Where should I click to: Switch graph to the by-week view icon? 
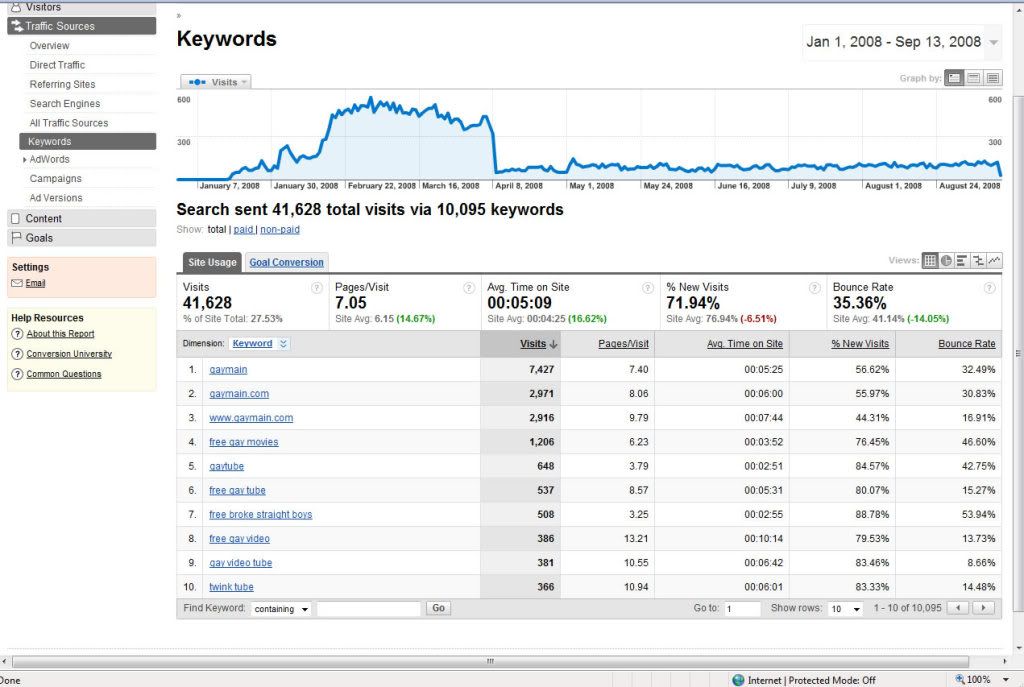(974, 78)
